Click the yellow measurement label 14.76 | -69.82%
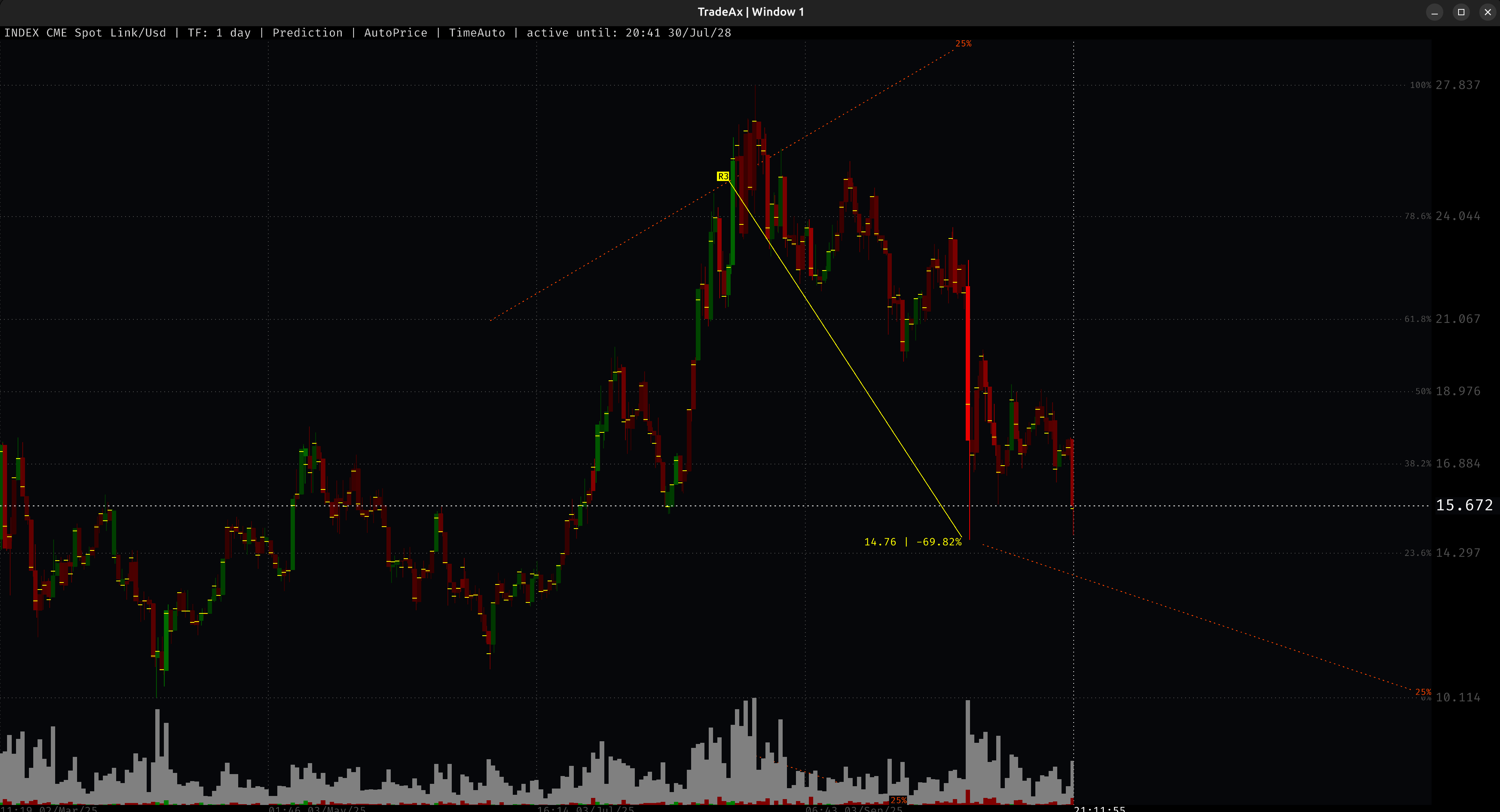 pos(913,542)
